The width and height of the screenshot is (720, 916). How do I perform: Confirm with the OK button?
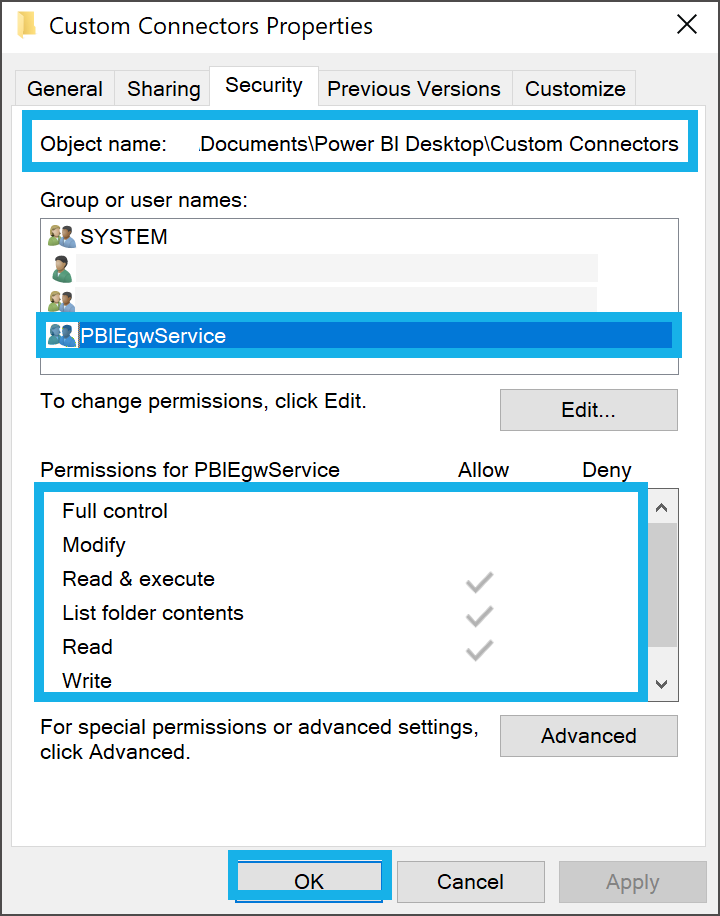(x=309, y=882)
